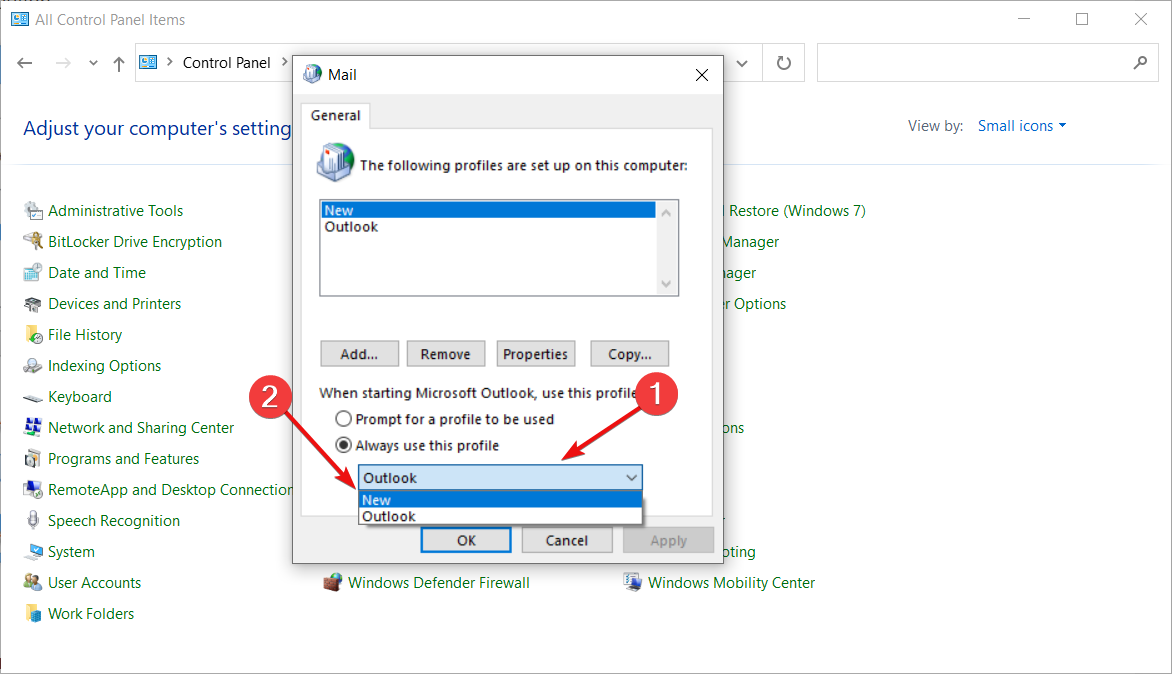Open the Keyboard settings link

point(80,397)
